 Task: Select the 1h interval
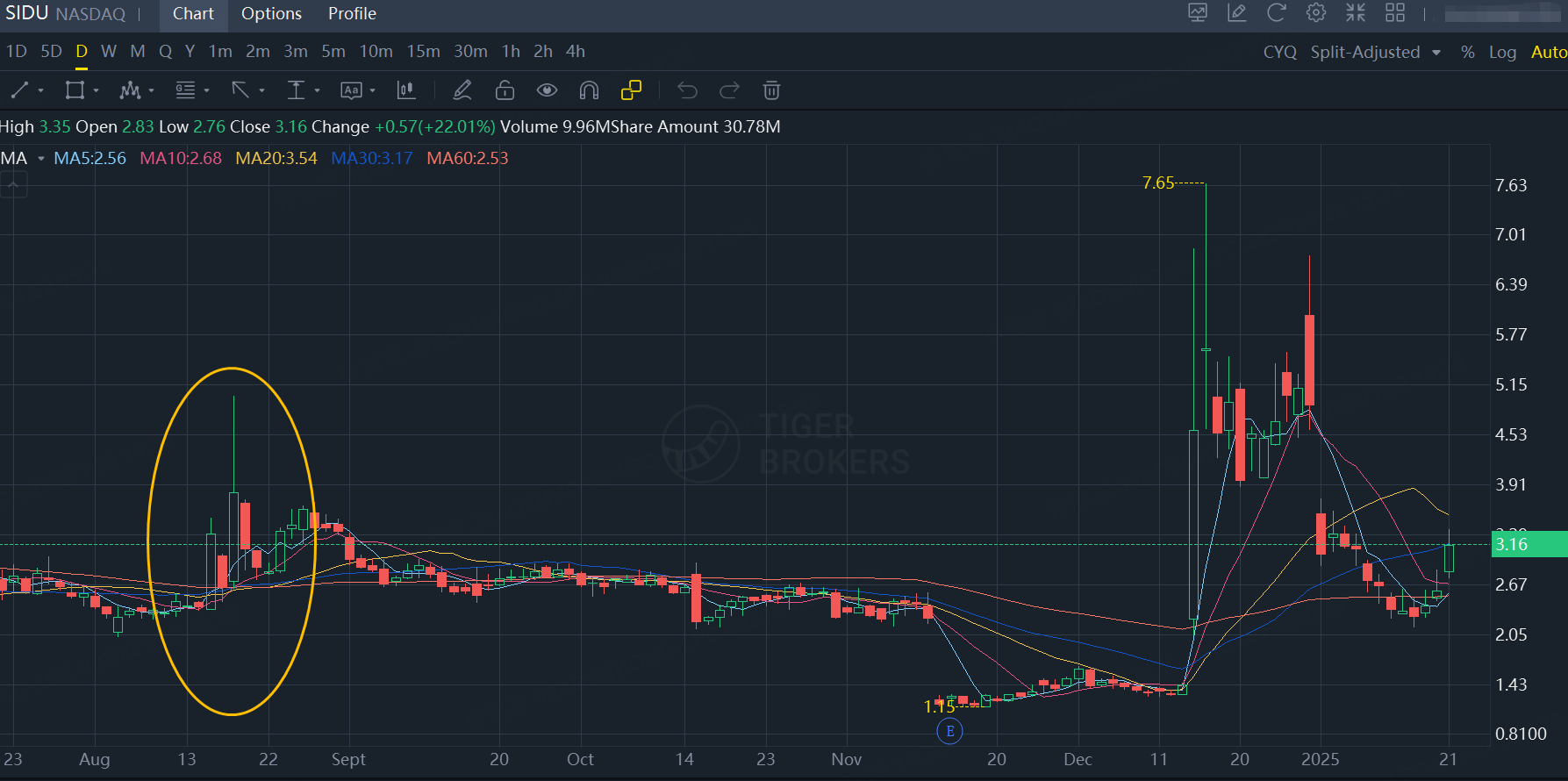point(511,52)
